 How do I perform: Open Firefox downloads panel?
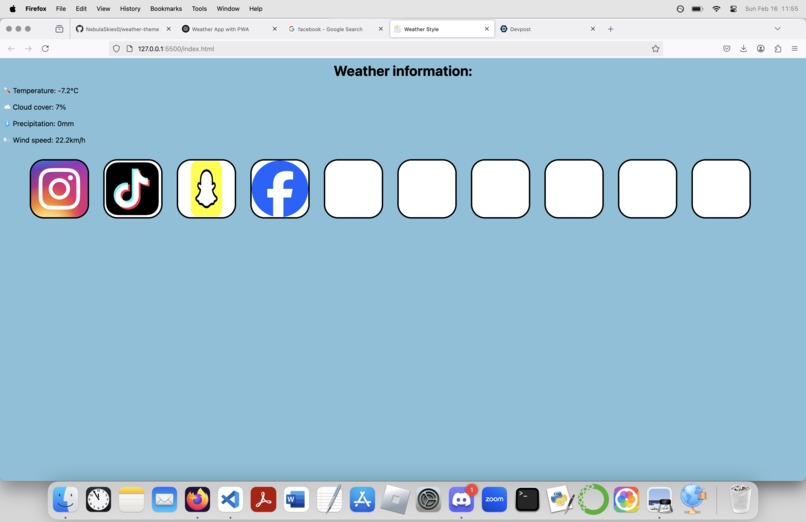pyautogui.click(x=743, y=48)
